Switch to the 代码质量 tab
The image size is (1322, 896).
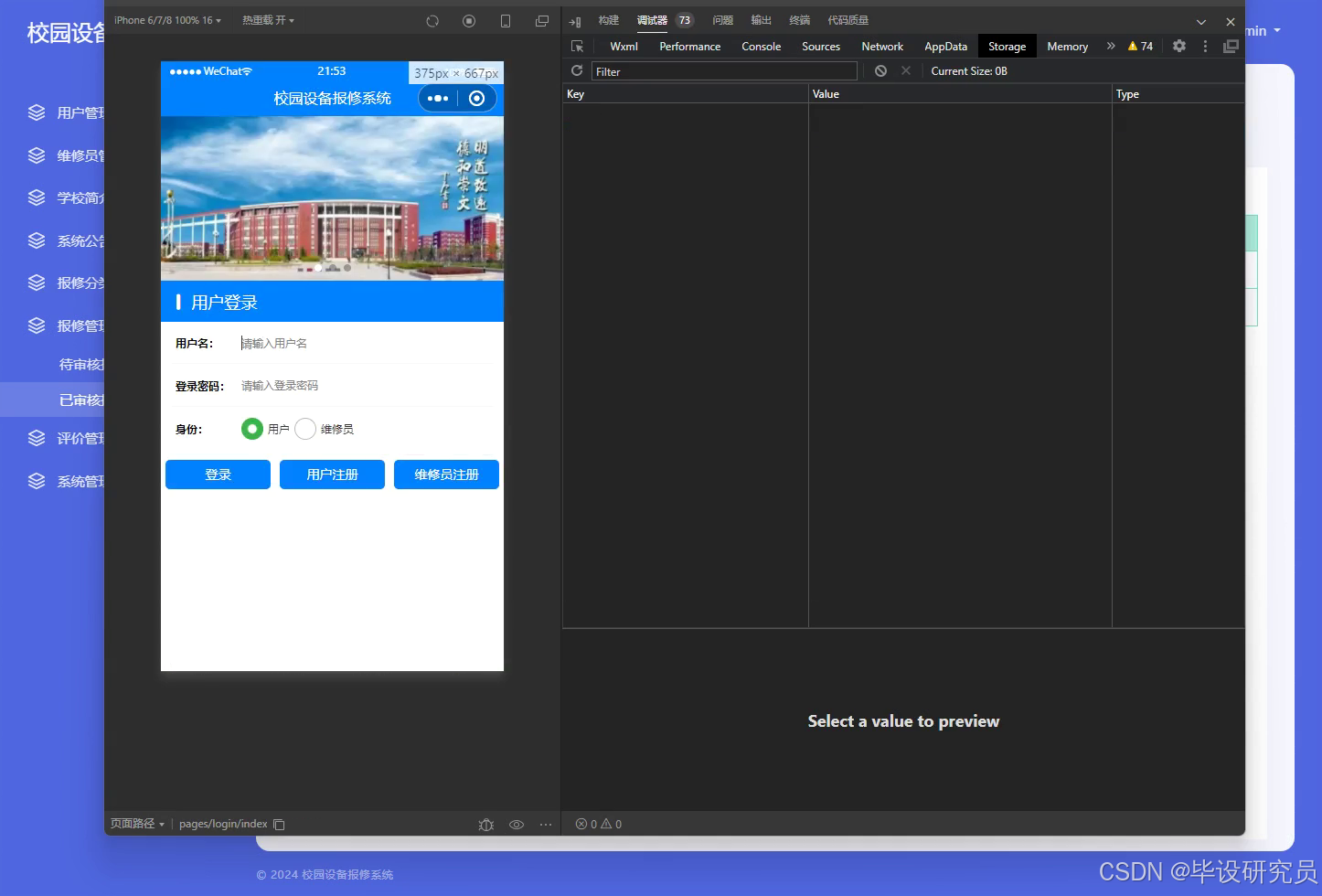point(848,20)
